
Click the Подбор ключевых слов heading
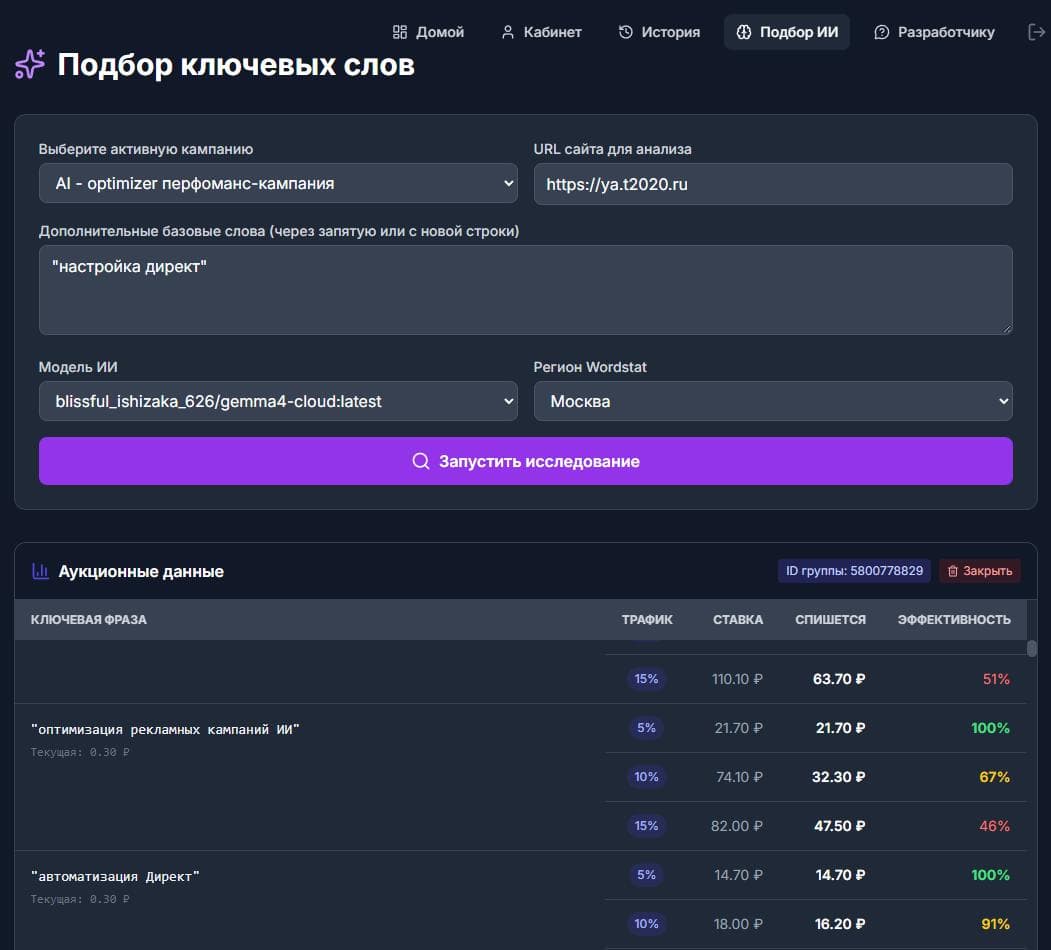236,65
